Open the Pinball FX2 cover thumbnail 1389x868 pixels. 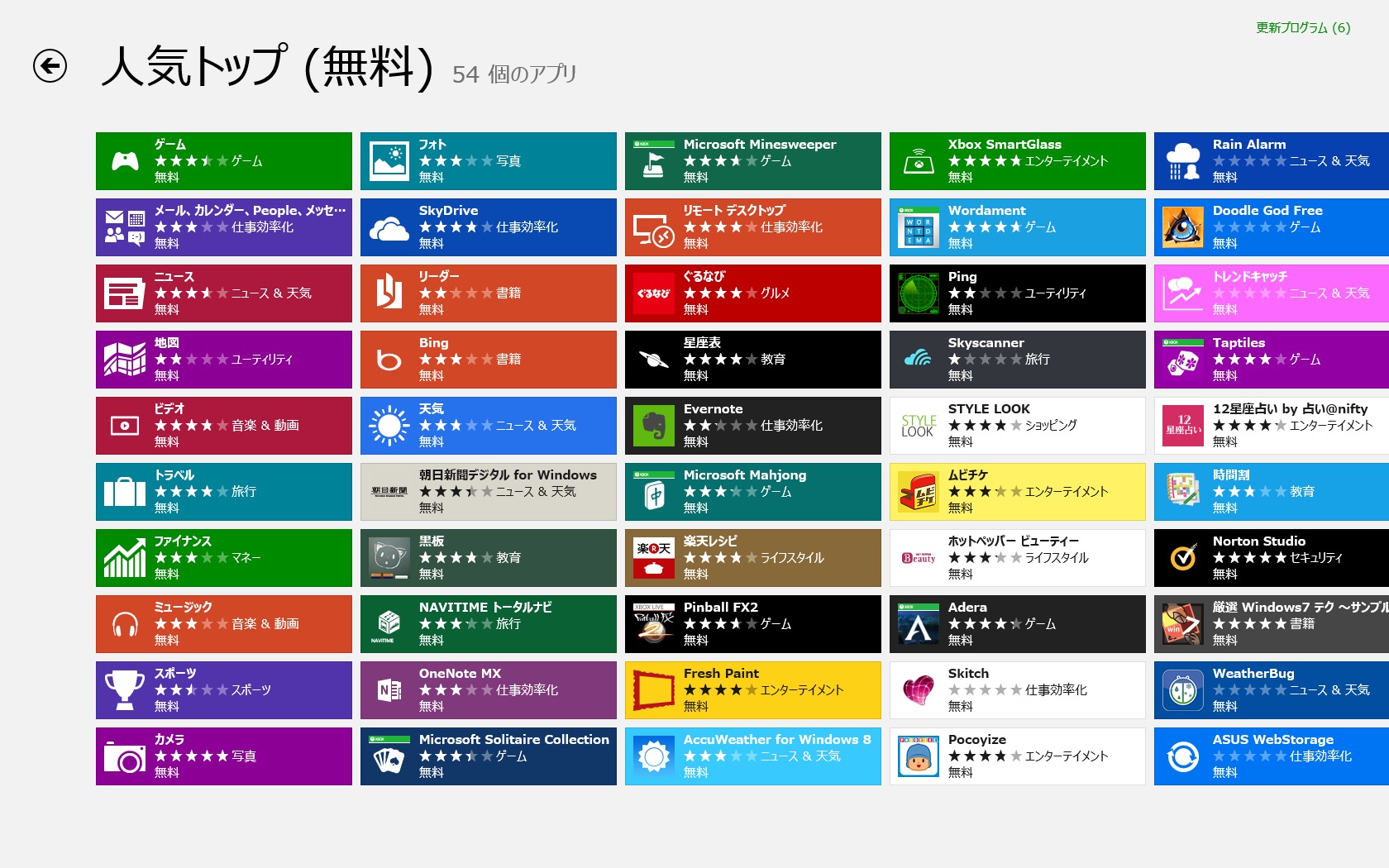[x=654, y=624]
